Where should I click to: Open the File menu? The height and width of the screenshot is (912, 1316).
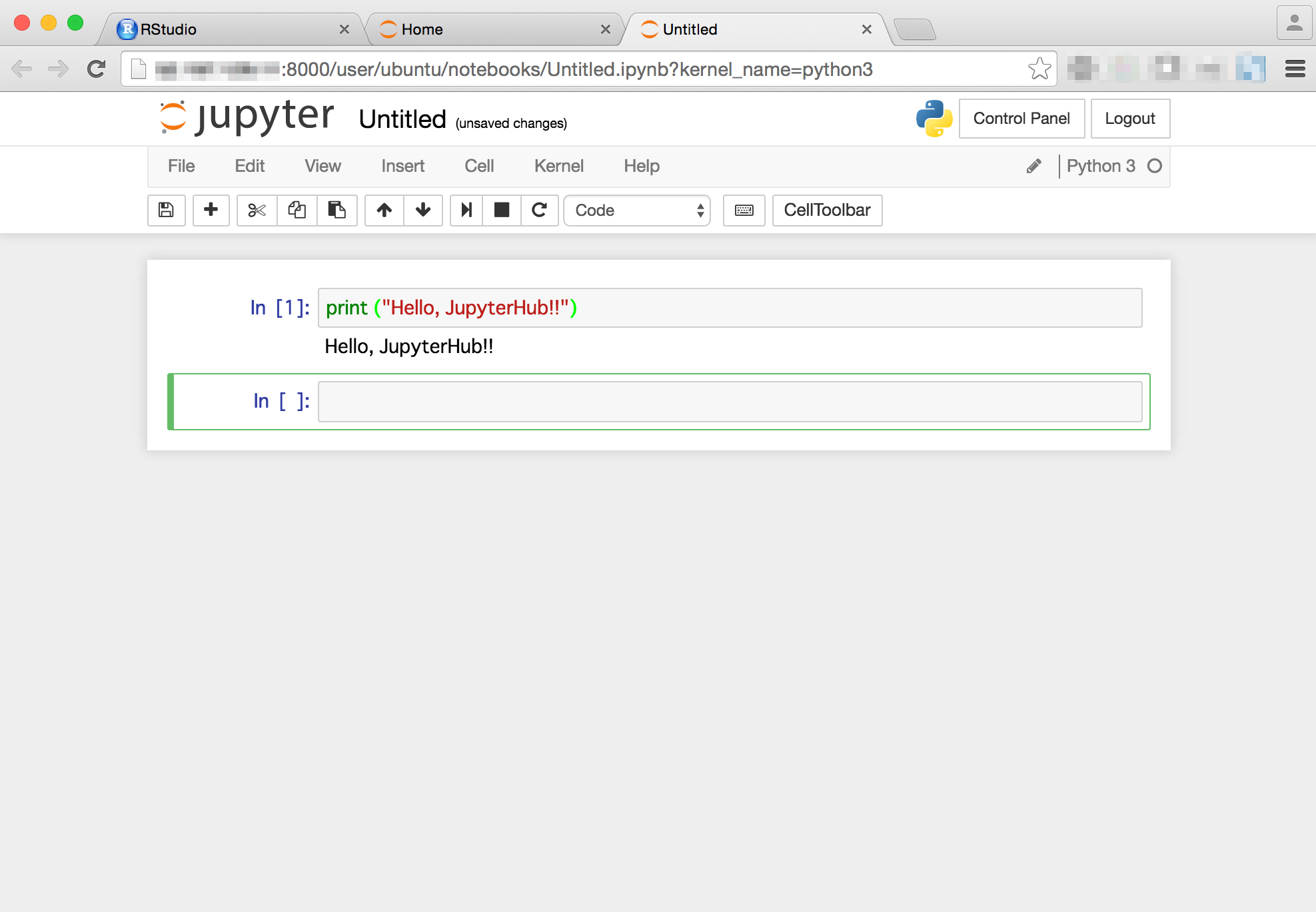(x=181, y=166)
